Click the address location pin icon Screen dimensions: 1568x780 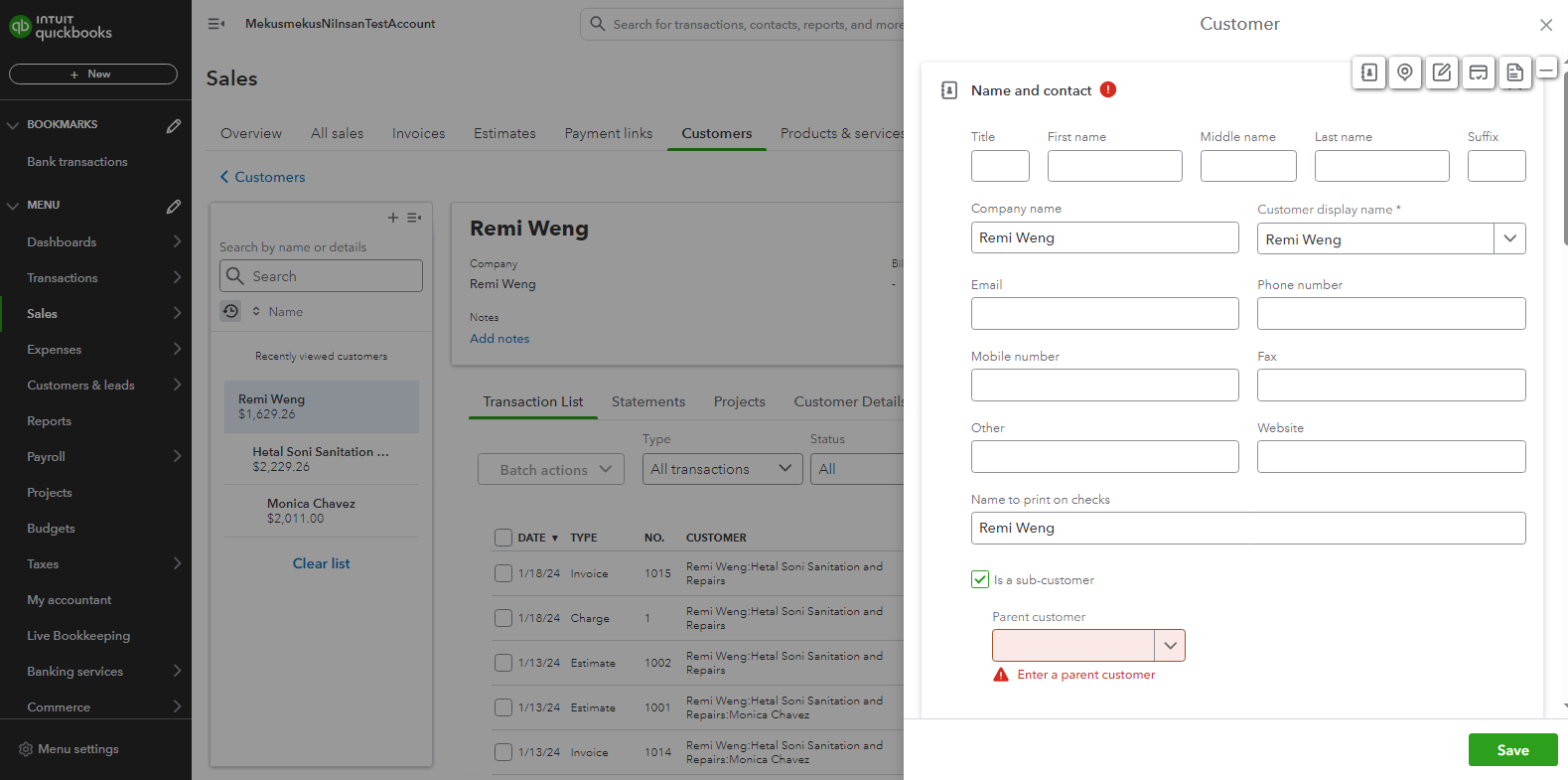1405,73
